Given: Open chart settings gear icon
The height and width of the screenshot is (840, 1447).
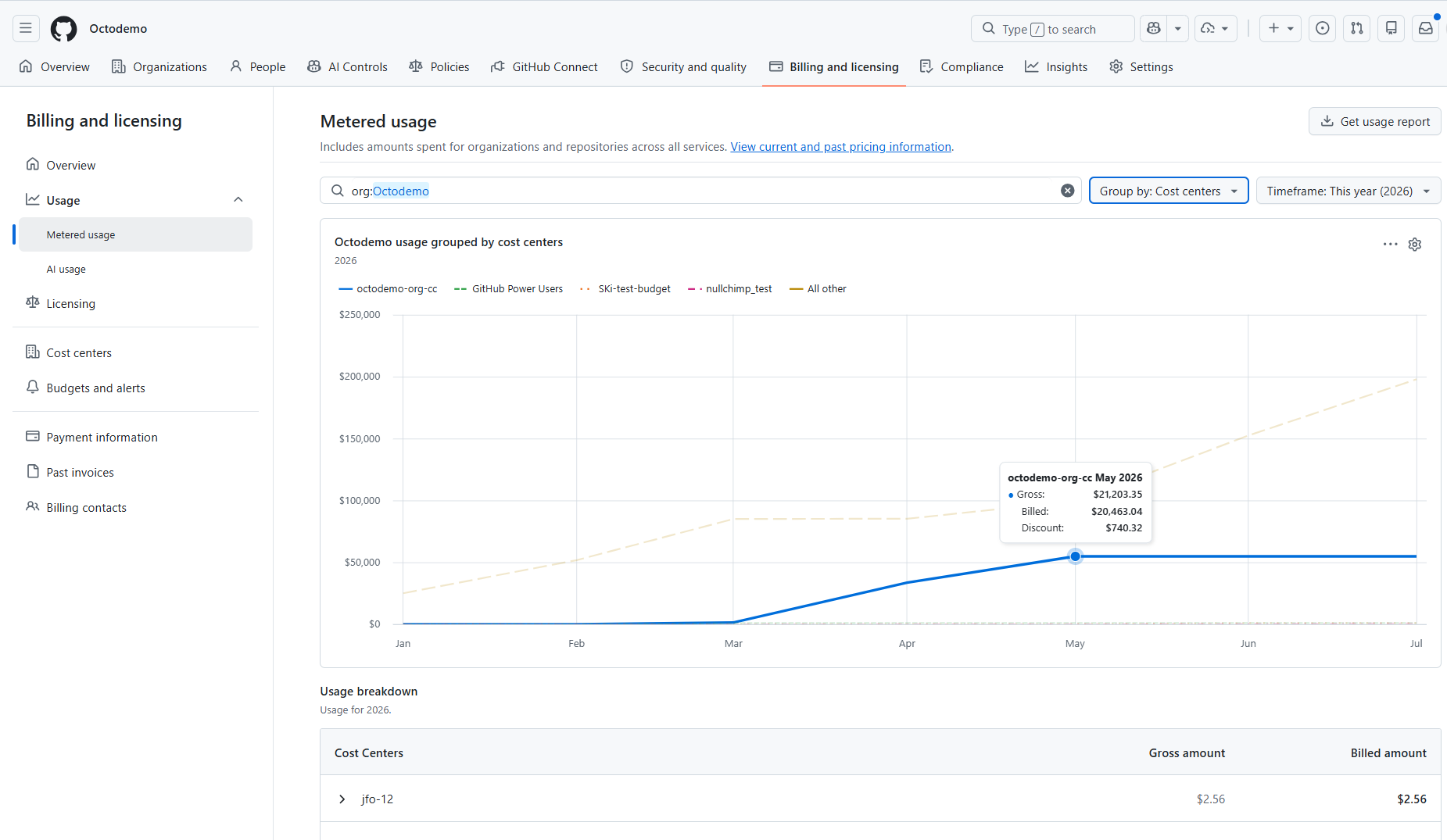Looking at the screenshot, I should 1415,245.
